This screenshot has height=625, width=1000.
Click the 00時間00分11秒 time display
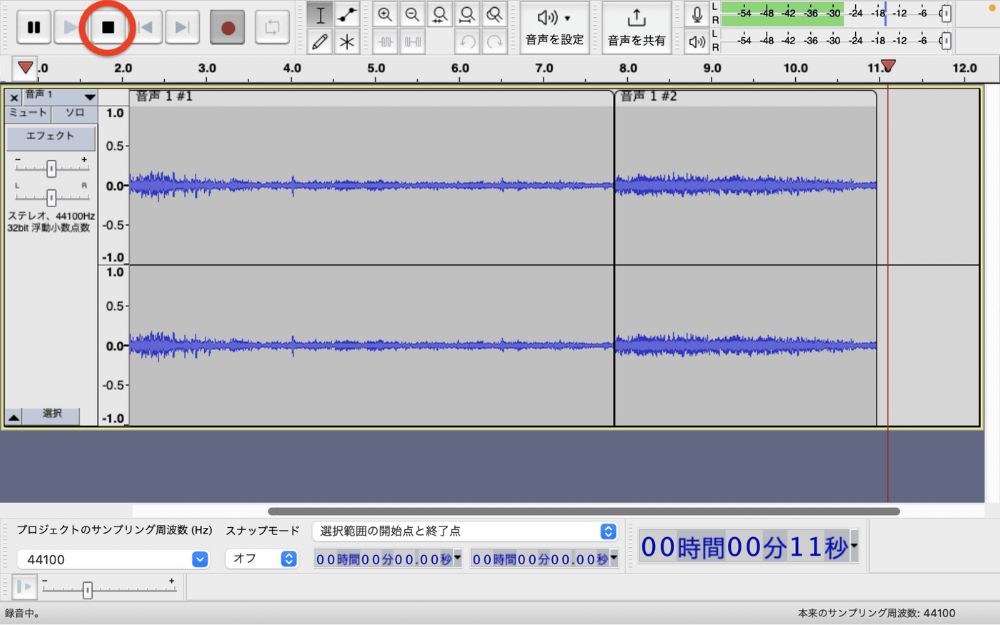point(744,547)
